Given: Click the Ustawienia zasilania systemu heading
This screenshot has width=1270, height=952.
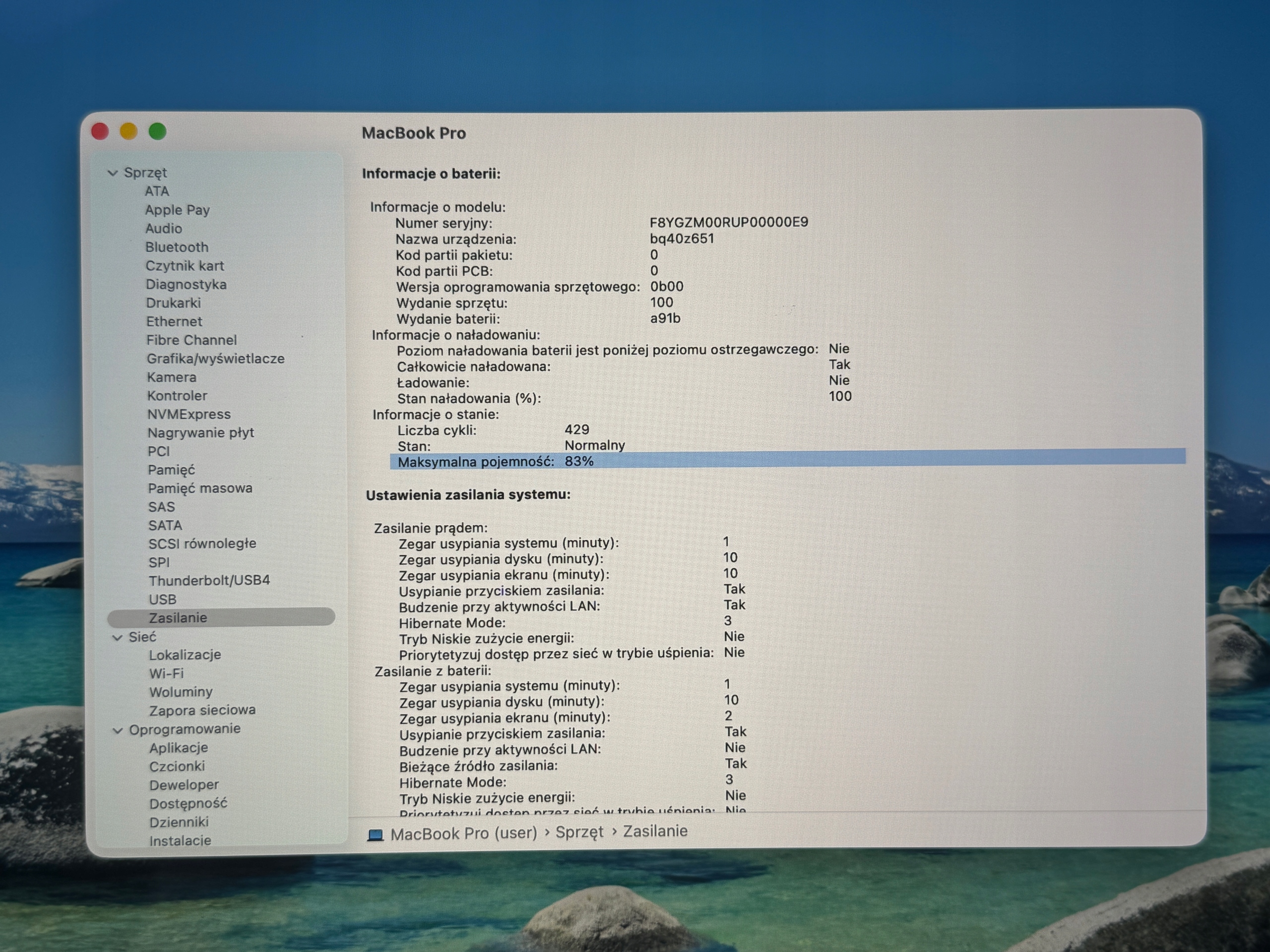Looking at the screenshot, I should click(x=468, y=495).
